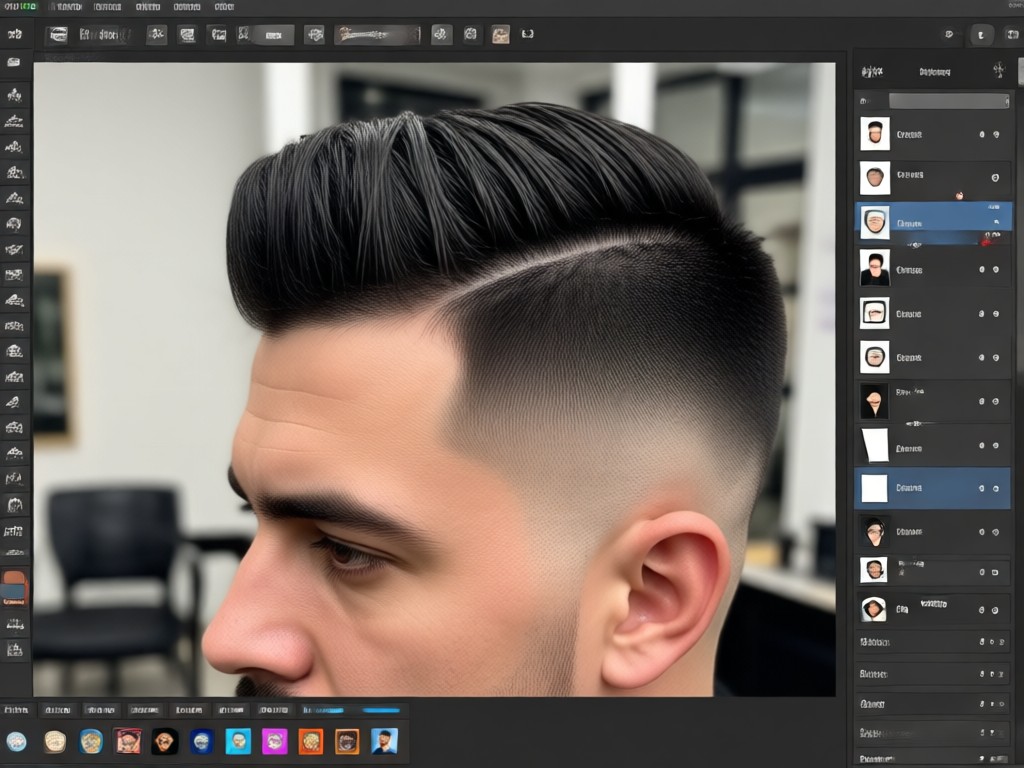Select layer with bearded face thumbnail
Screen dimensions: 1024x768
(x=933, y=134)
